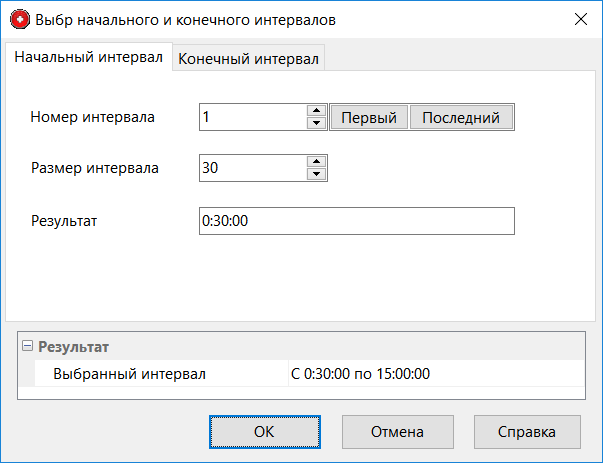Increase Размер интервала with the up arrow
Image resolution: width=603 pixels, height=463 pixels.
click(x=317, y=162)
